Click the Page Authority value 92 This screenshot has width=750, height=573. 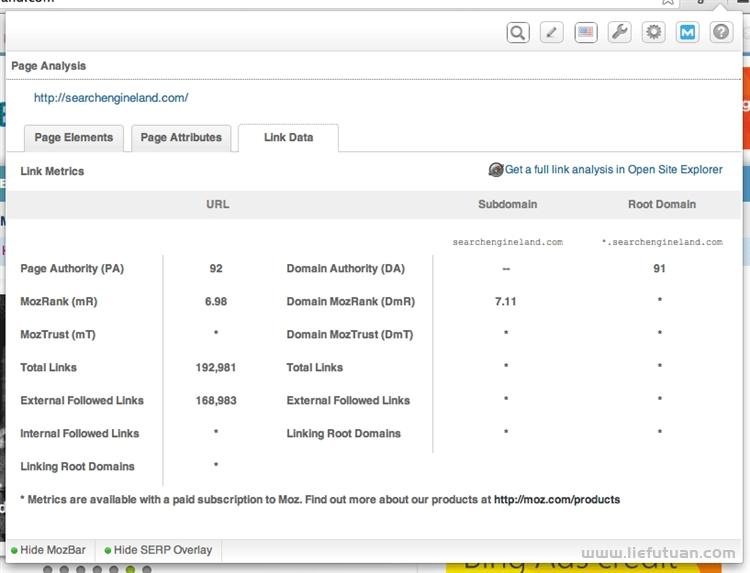[216, 268]
